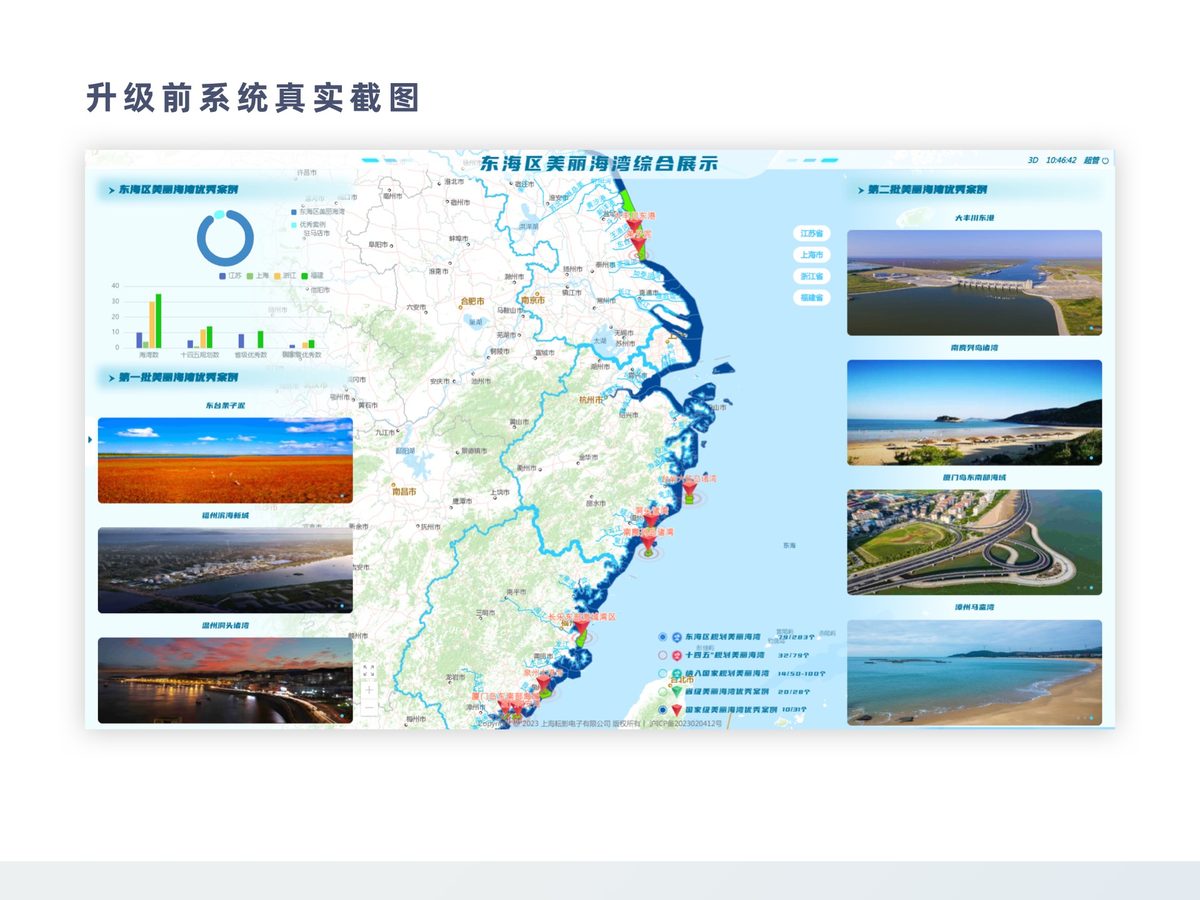Toggle 浙江 series in bar chart legend

284,276
